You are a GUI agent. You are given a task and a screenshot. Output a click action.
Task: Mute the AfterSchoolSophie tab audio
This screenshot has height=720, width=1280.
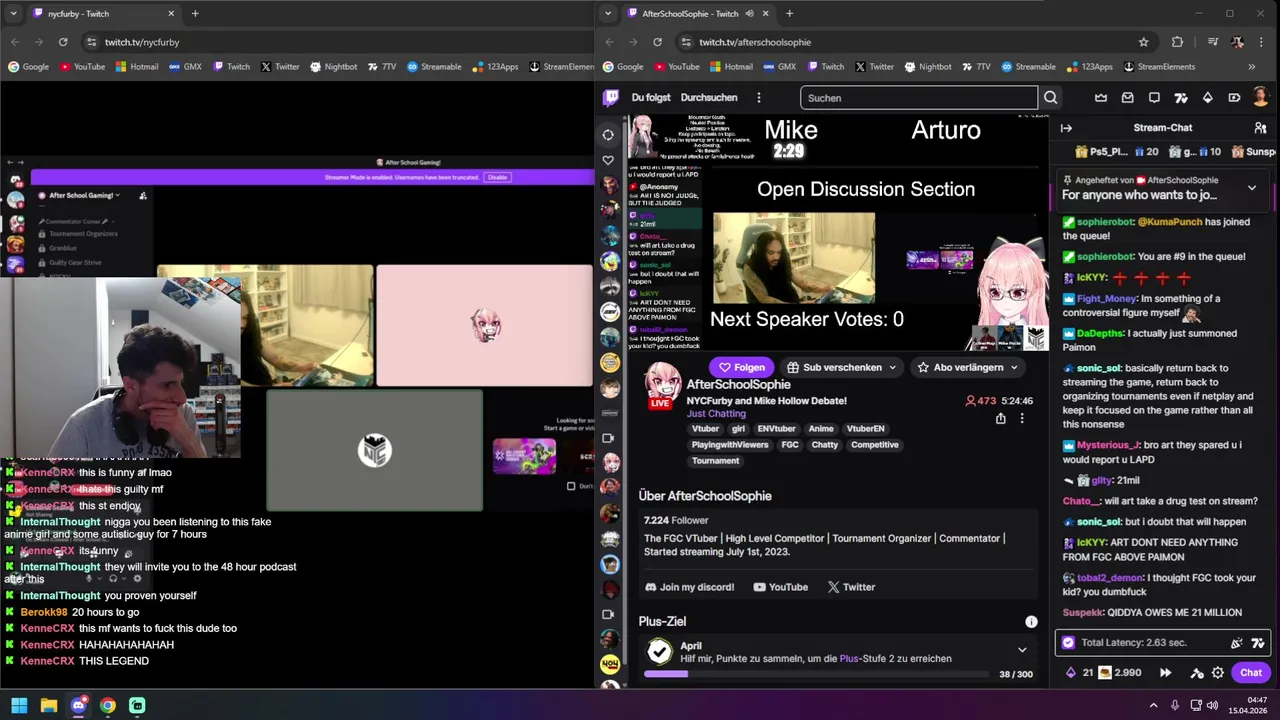tap(749, 14)
